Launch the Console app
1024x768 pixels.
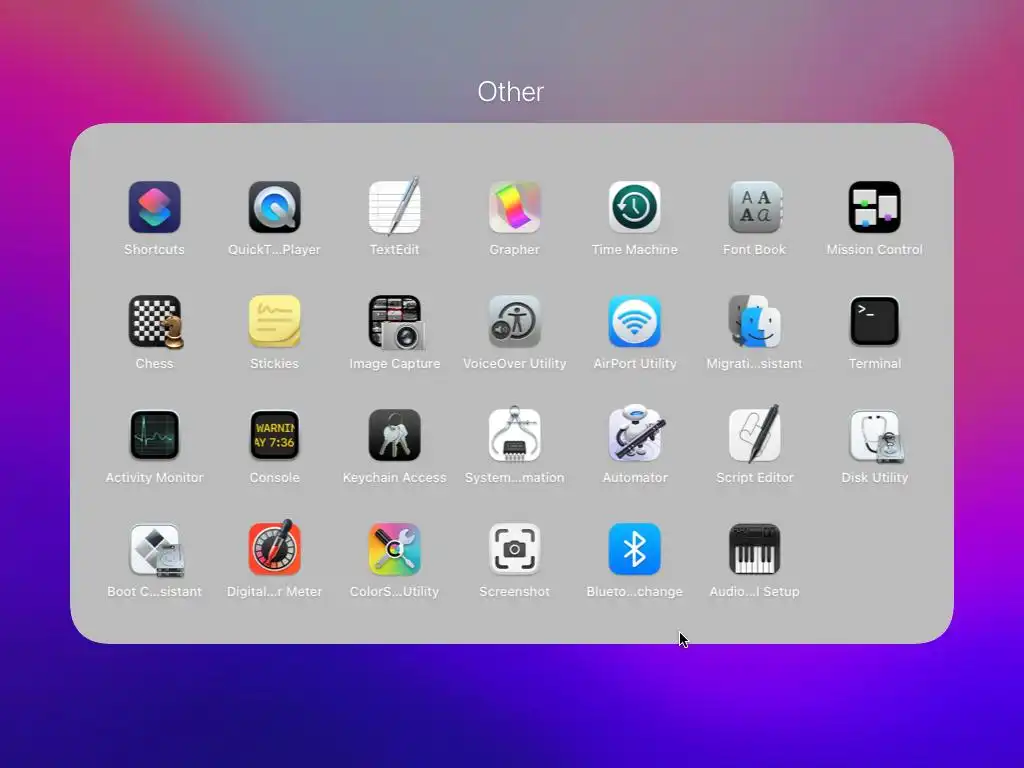274,435
